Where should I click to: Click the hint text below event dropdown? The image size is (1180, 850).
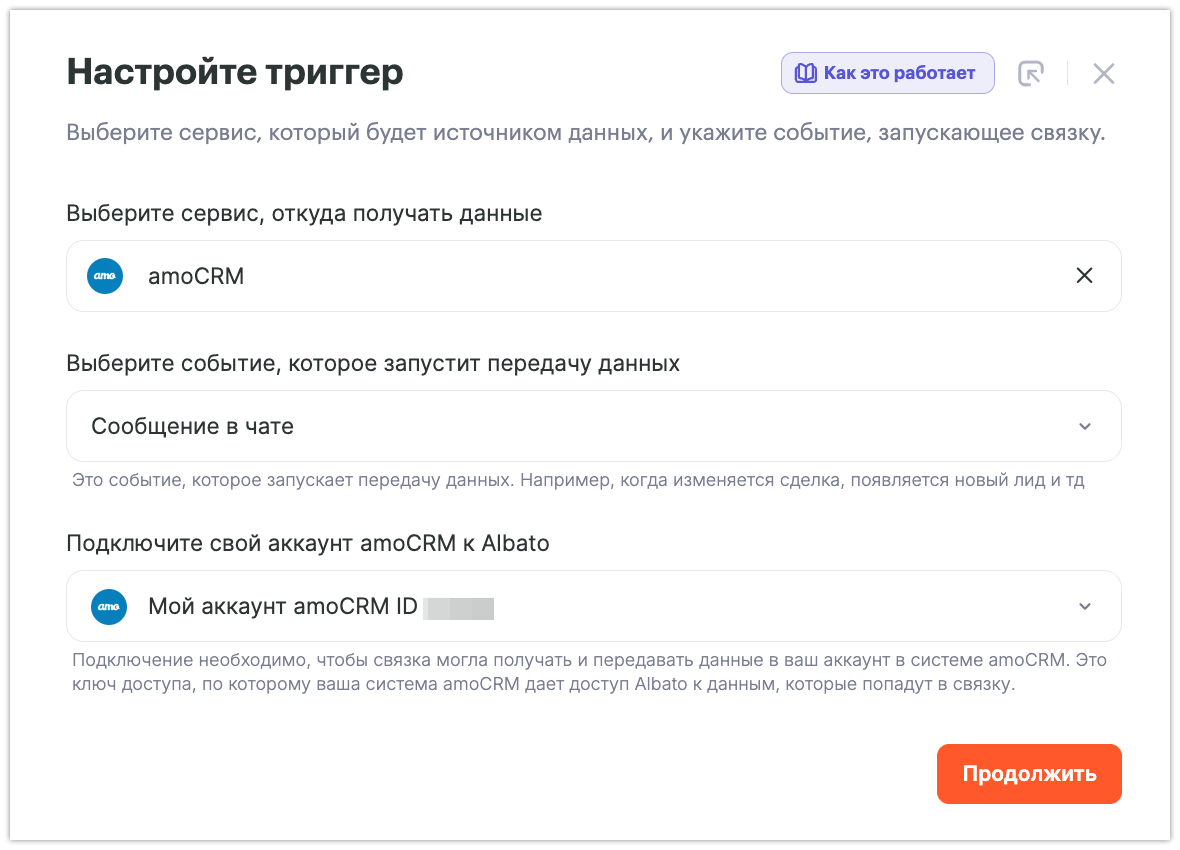578,480
